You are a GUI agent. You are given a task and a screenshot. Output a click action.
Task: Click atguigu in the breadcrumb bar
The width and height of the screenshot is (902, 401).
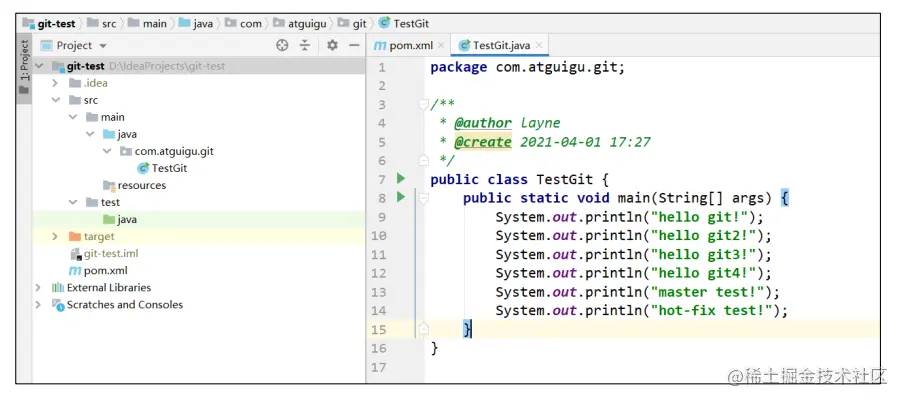(307, 24)
